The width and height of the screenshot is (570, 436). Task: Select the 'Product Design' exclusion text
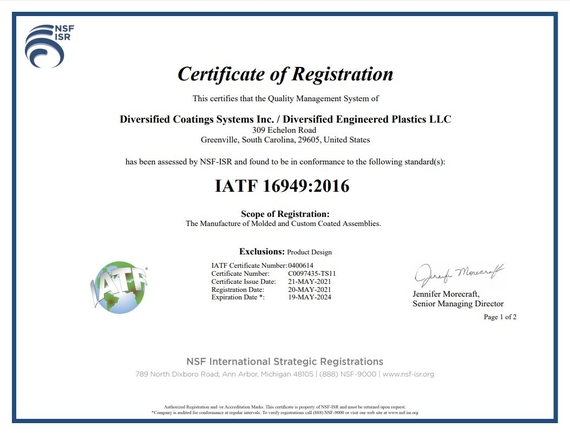[309, 252]
